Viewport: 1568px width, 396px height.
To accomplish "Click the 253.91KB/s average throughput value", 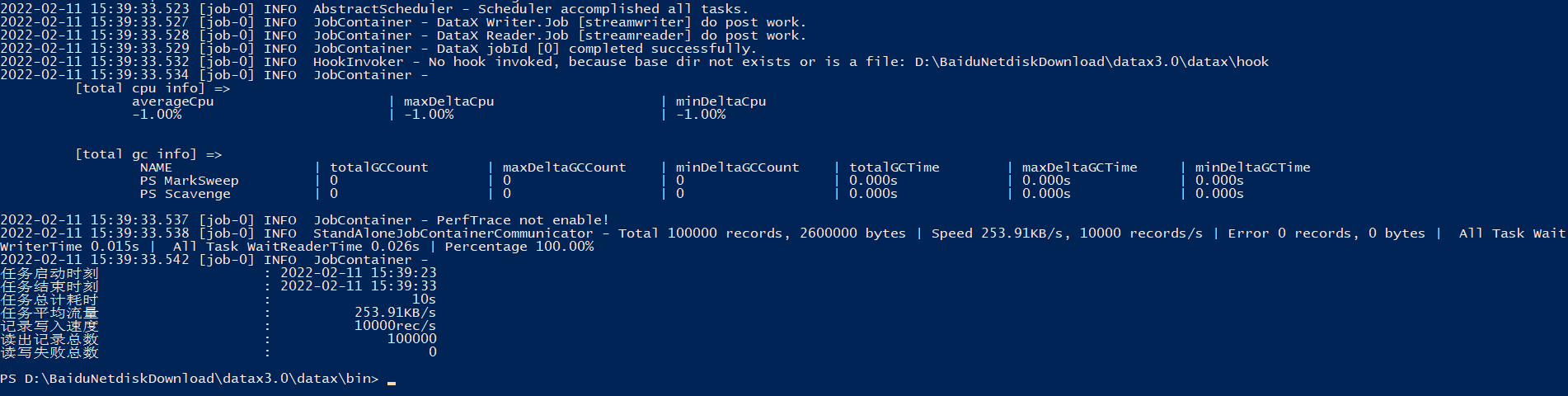I will point(395,313).
